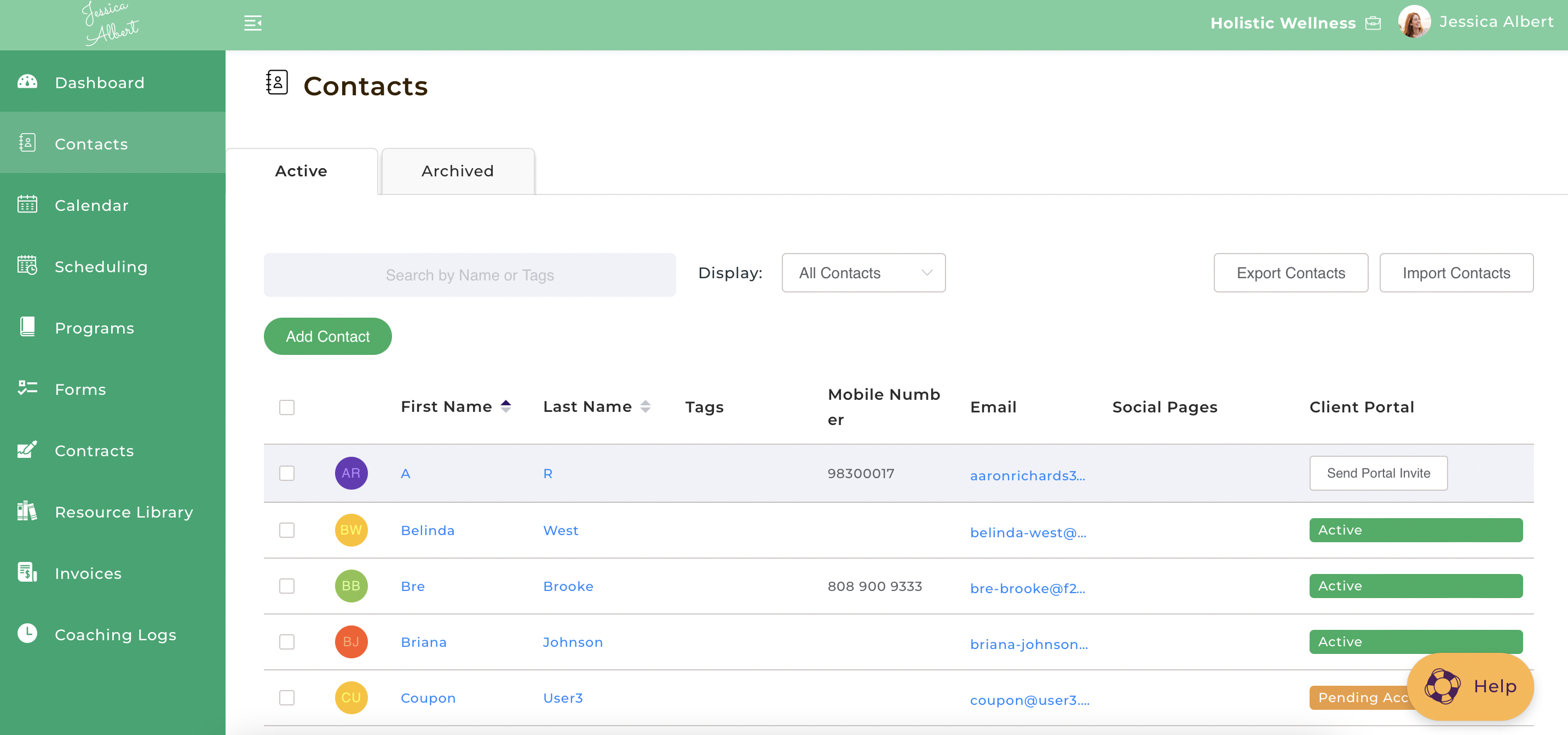
Task: Click the Coaching Logs clock icon
Action: 27,634
